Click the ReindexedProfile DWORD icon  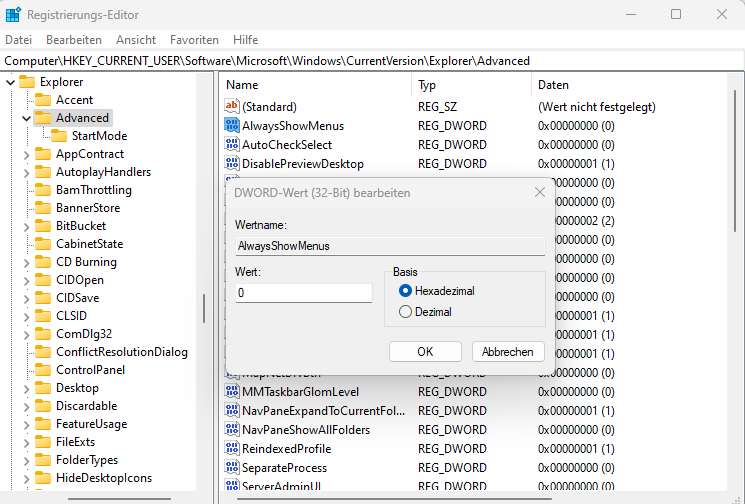point(232,448)
